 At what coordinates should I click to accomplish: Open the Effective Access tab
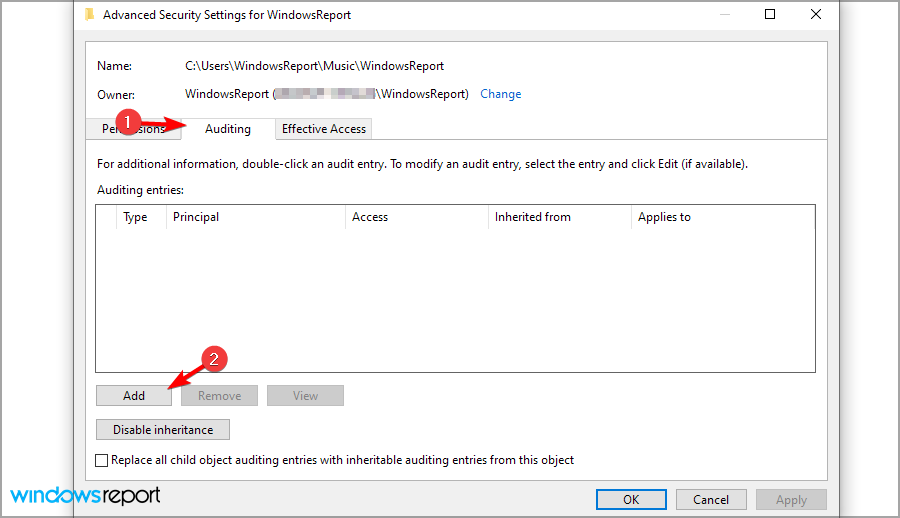(324, 129)
